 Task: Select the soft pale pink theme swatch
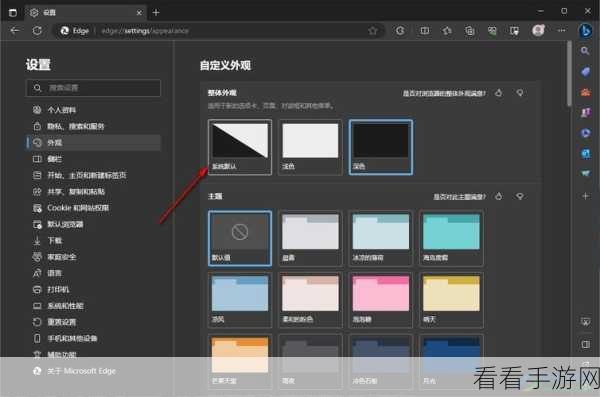(310, 300)
